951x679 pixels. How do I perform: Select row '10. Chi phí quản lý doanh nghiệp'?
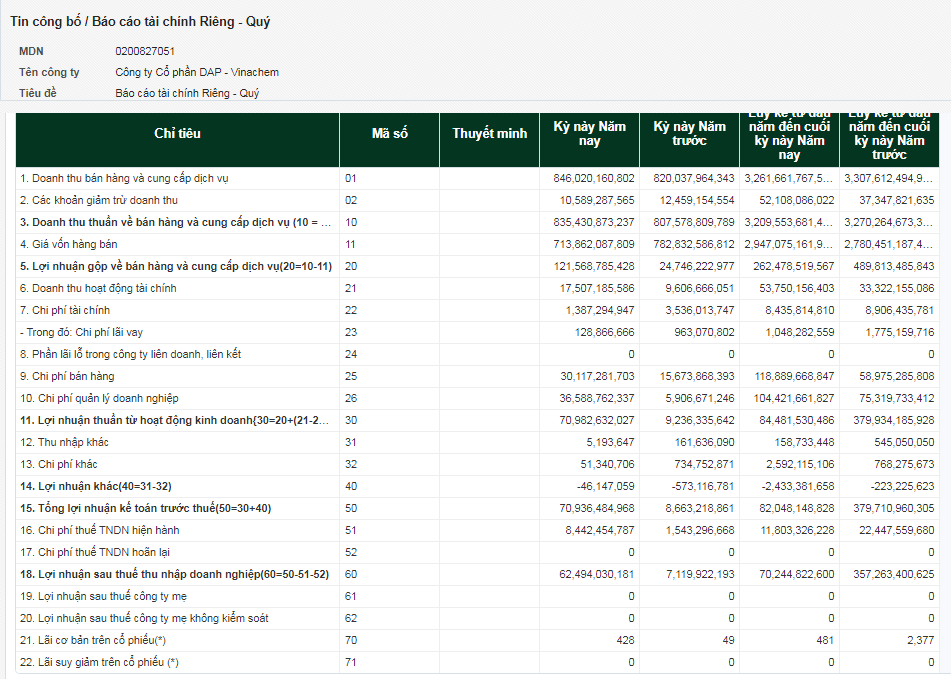click(477, 398)
